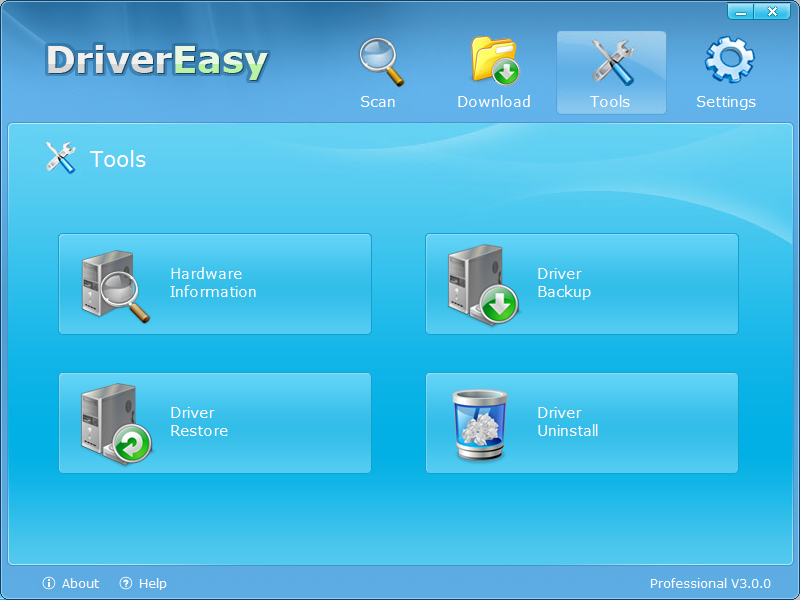Click the Help question mark icon
The image size is (800, 600).
[x=126, y=583]
